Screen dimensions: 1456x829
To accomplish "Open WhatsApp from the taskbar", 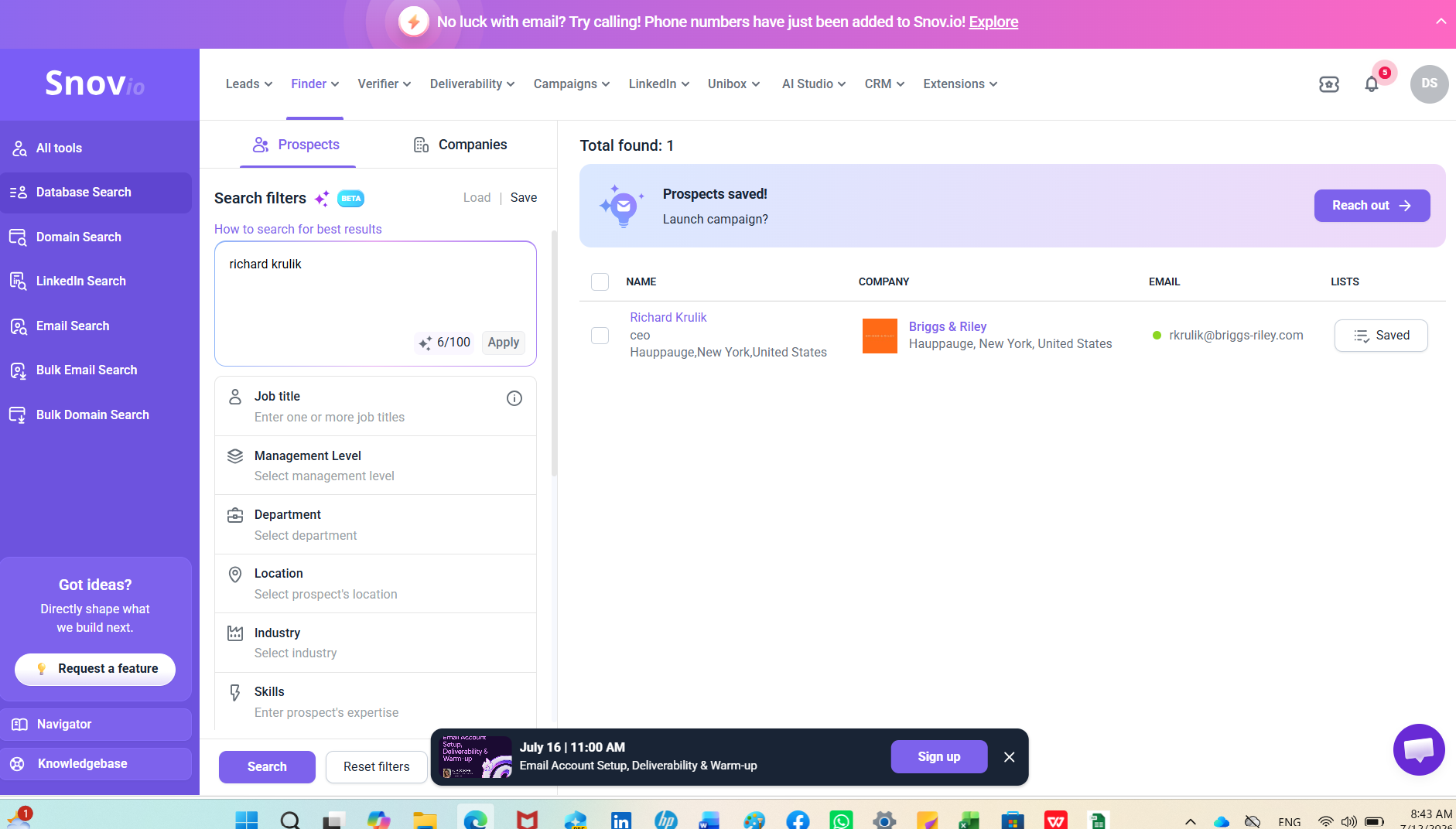I will point(841,820).
